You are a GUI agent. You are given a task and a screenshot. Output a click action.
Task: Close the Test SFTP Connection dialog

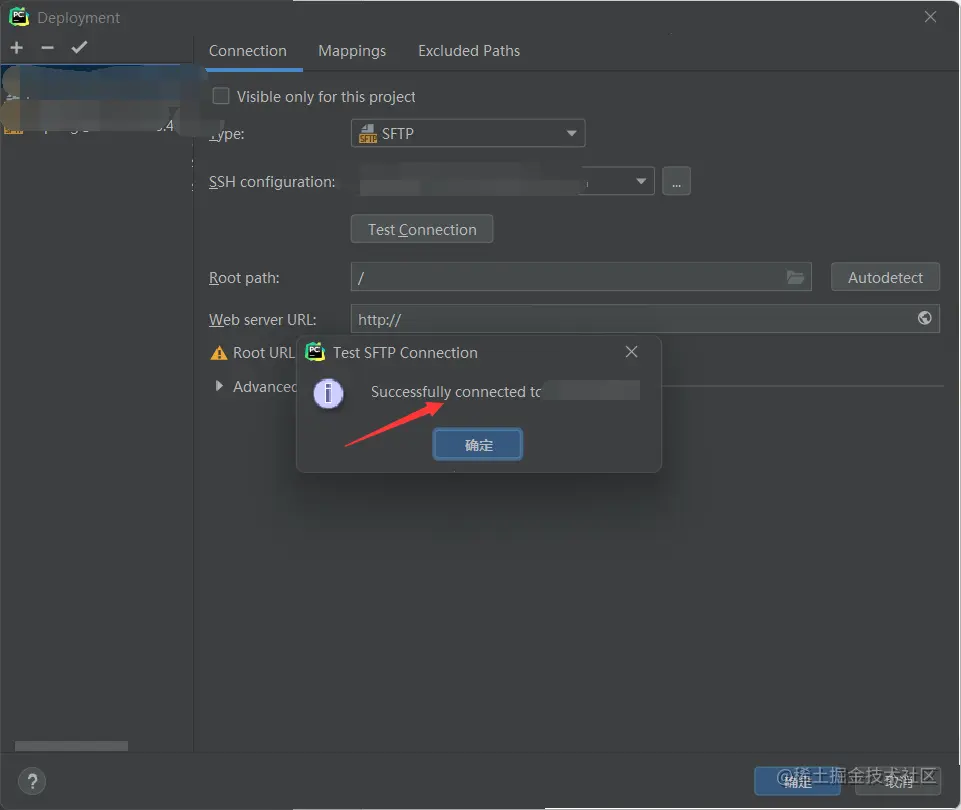pos(631,352)
